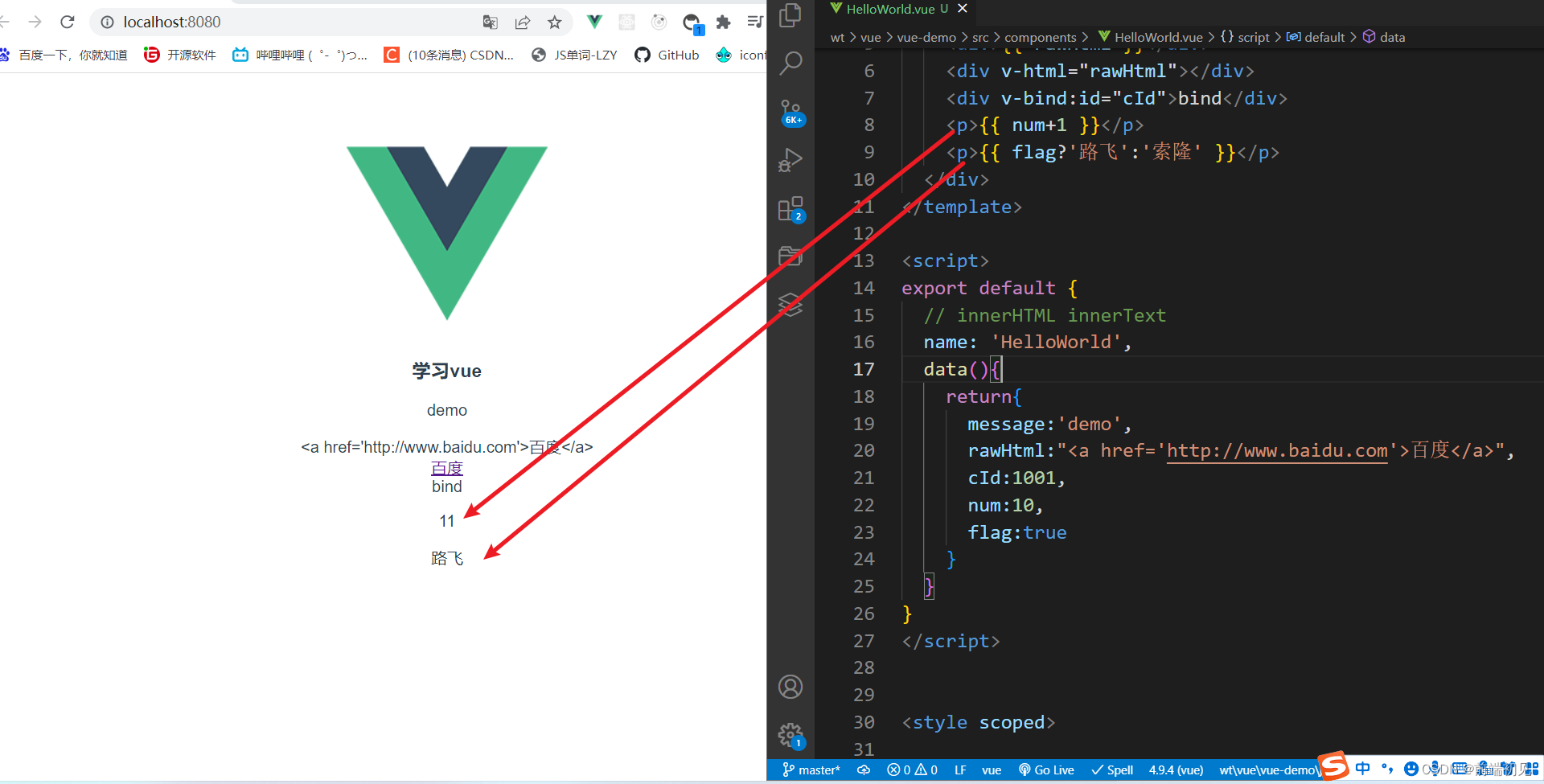The image size is (1544, 784).
Task: Open the VS Code Search view
Action: coord(791,62)
